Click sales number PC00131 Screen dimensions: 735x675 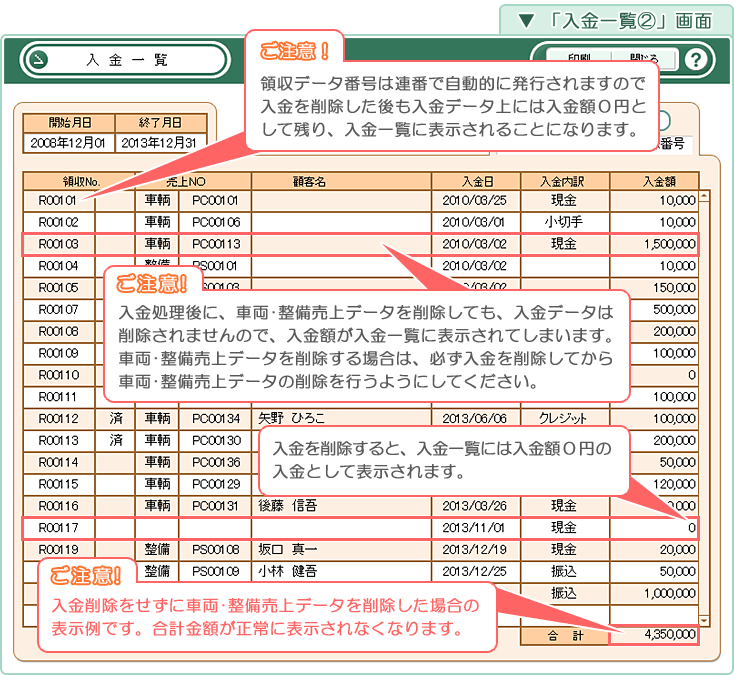(215, 506)
